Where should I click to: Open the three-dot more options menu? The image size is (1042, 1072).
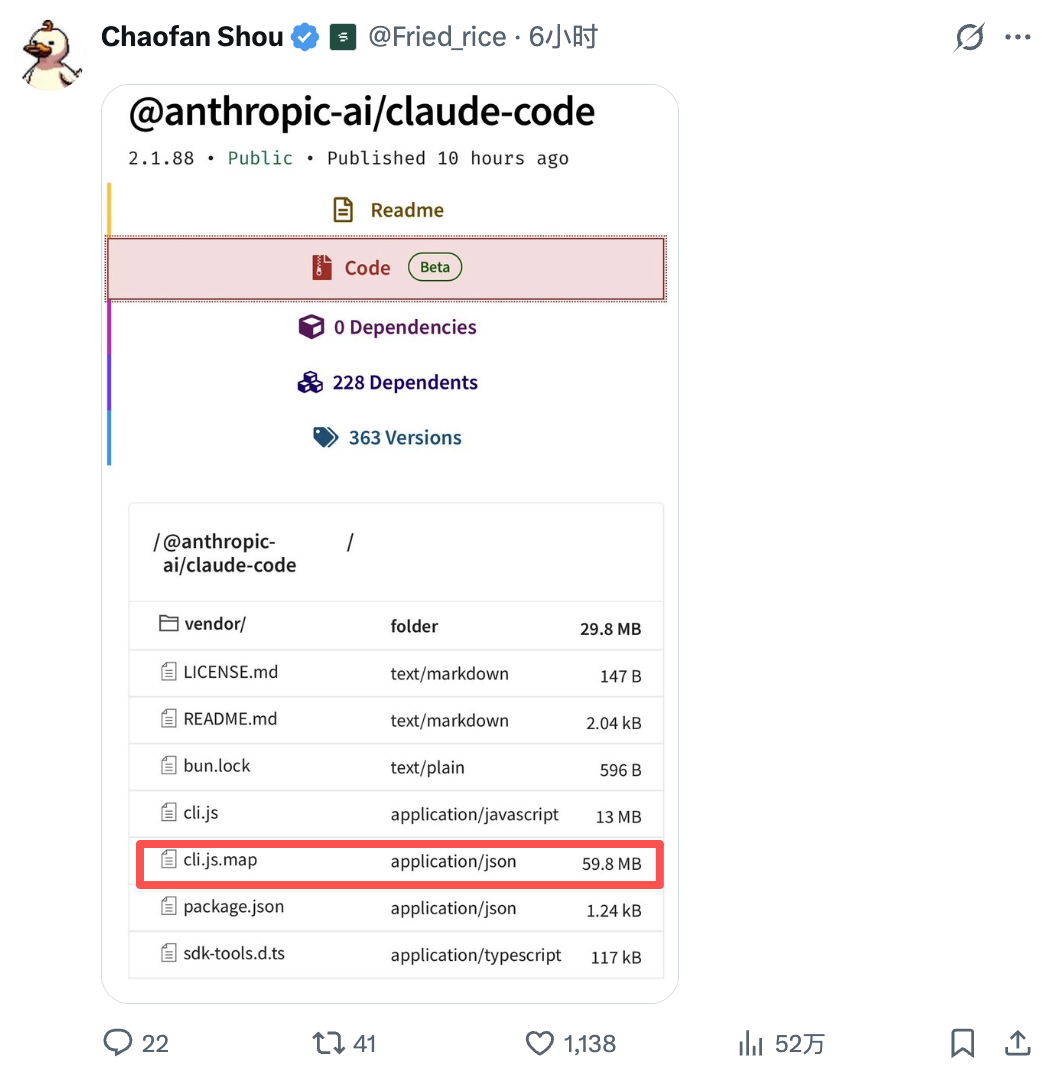pos(1017,38)
